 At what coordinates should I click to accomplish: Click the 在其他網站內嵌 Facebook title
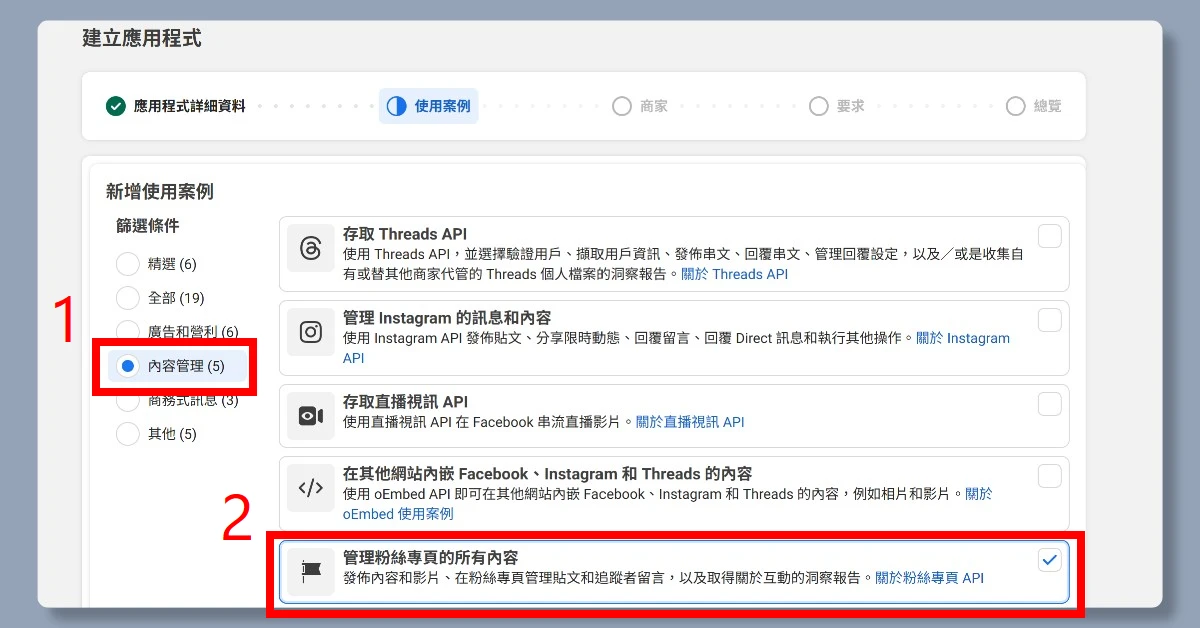pos(547,474)
